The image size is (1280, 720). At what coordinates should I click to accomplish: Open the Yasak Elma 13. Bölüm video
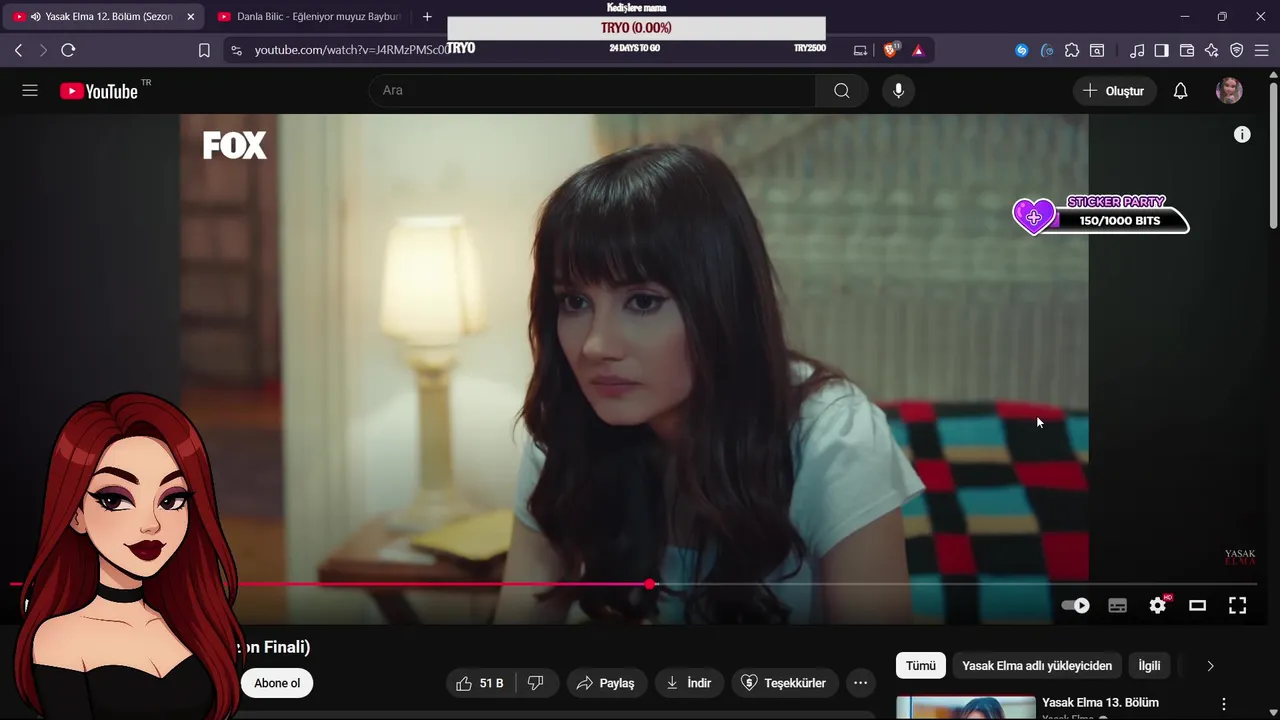(1100, 703)
